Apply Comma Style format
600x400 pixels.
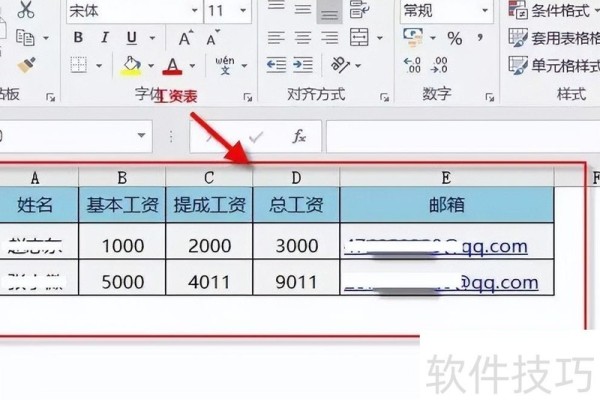(x=480, y=38)
